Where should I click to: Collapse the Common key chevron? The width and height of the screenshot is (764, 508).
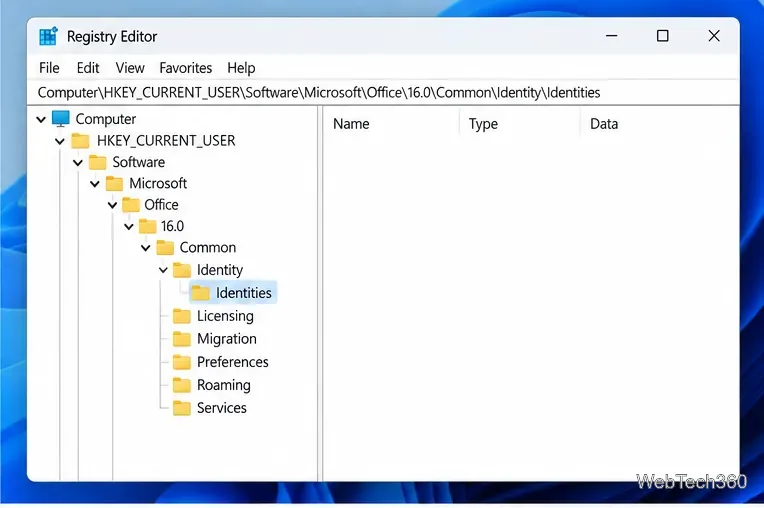(x=146, y=248)
